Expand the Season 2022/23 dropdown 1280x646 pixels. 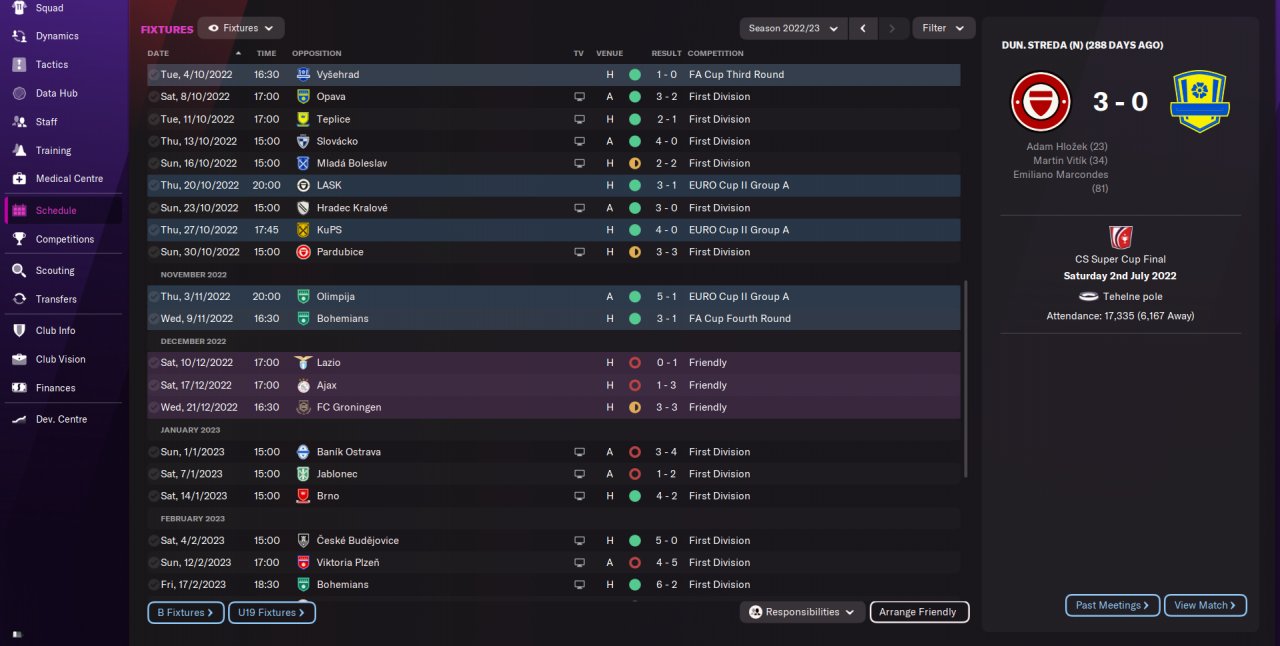793,28
